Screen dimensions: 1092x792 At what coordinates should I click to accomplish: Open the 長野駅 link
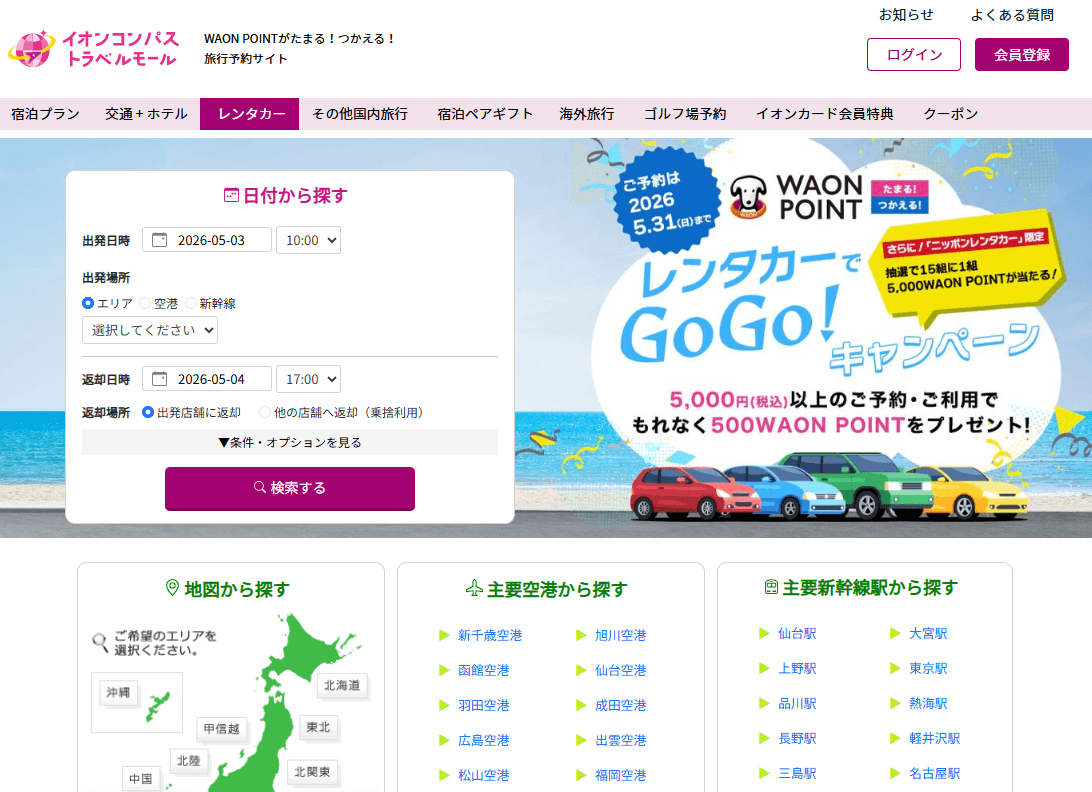click(x=797, y=738)
